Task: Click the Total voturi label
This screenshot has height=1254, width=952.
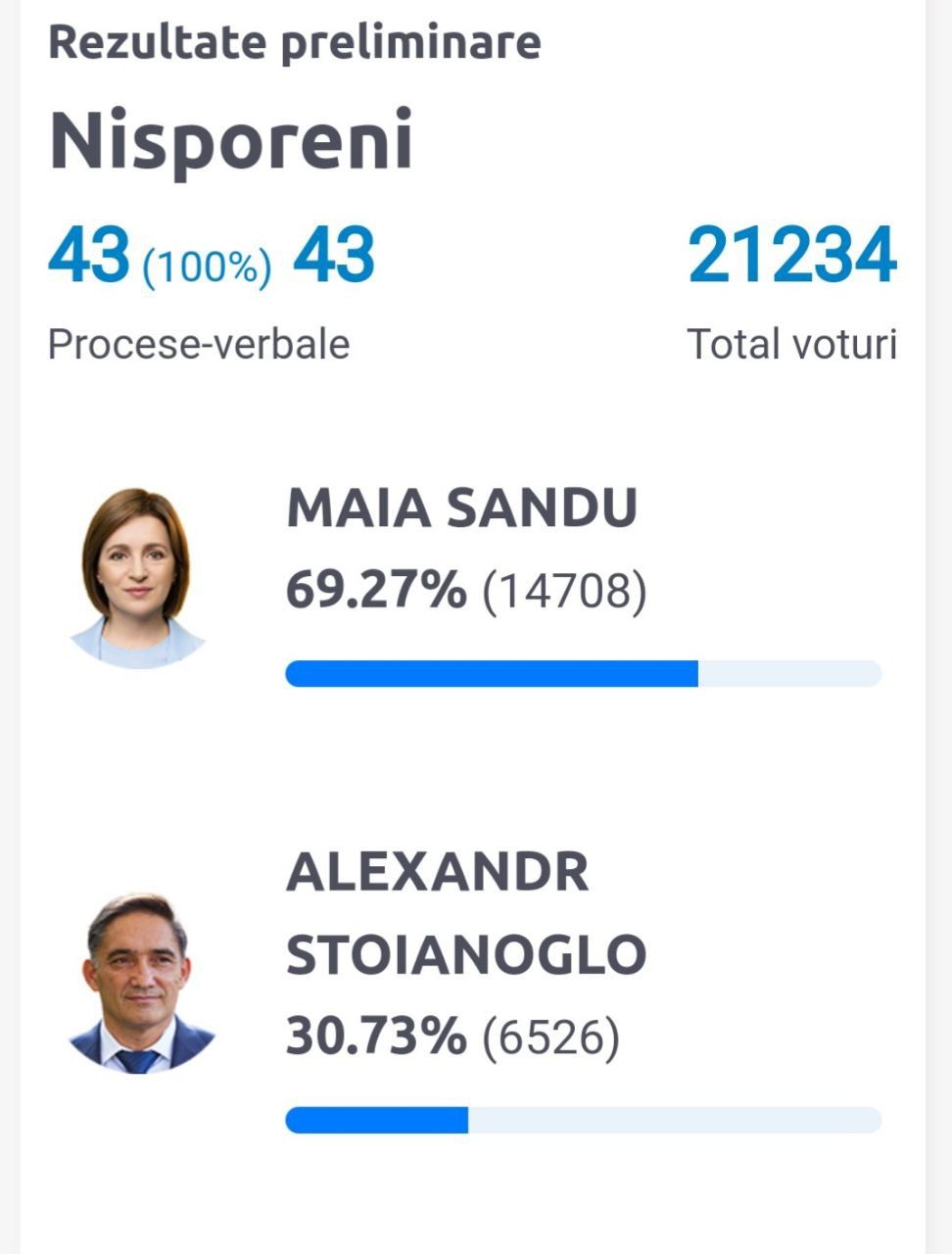Action: click(x=791, y=345)
